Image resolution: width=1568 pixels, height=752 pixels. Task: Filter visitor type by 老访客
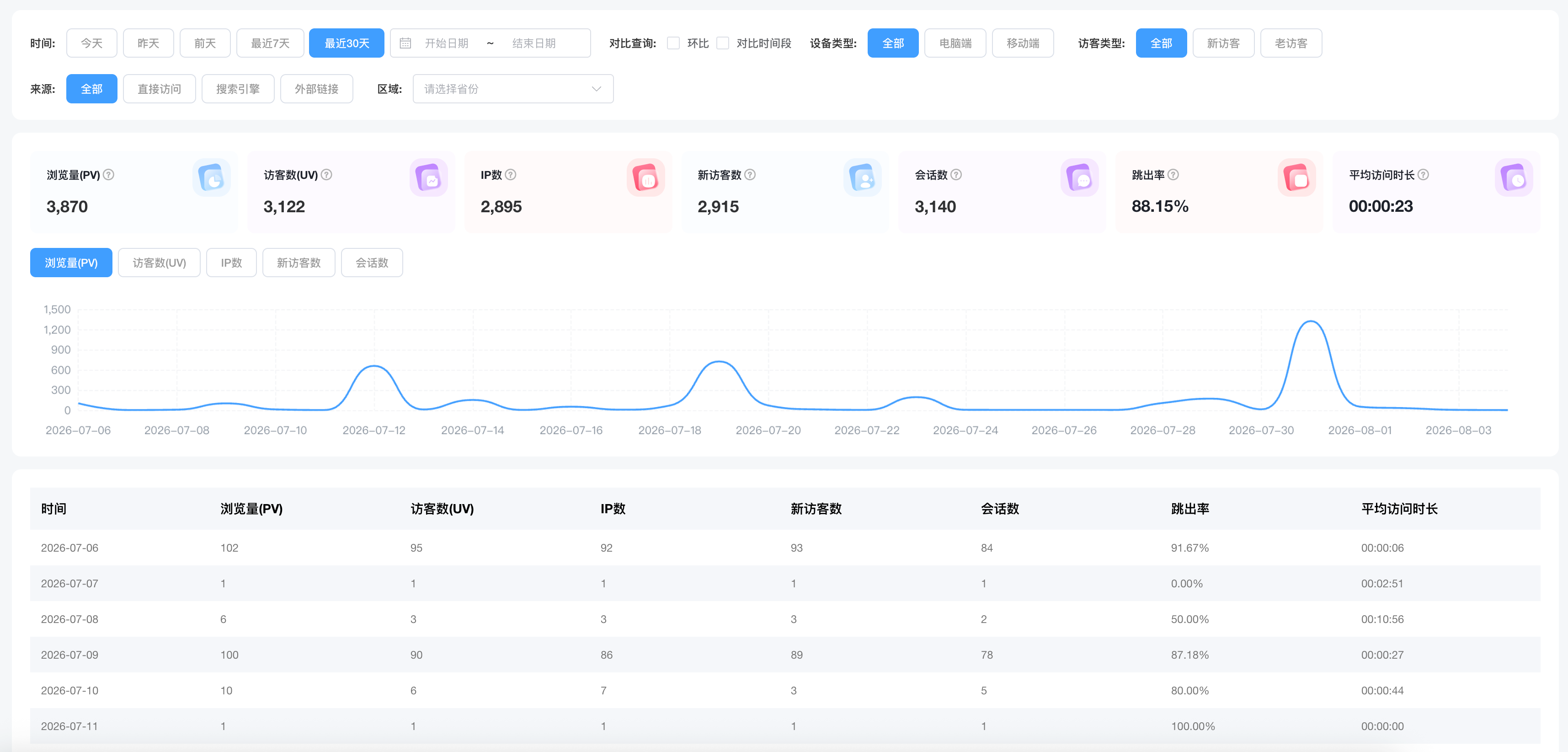[x=1291, y=43]
